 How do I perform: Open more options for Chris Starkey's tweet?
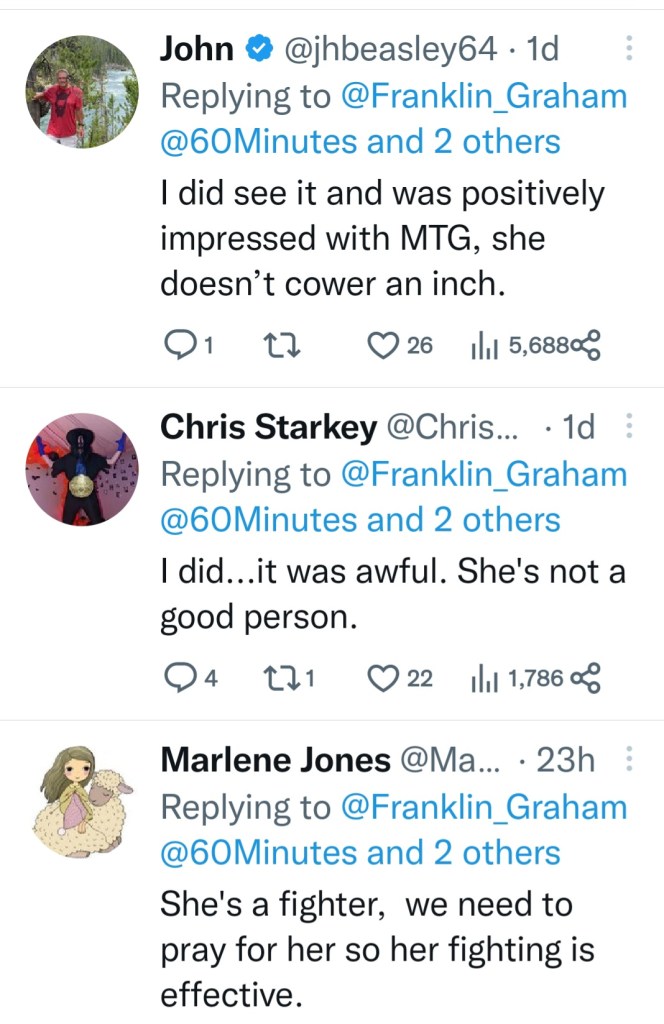(x=628, y=428)
